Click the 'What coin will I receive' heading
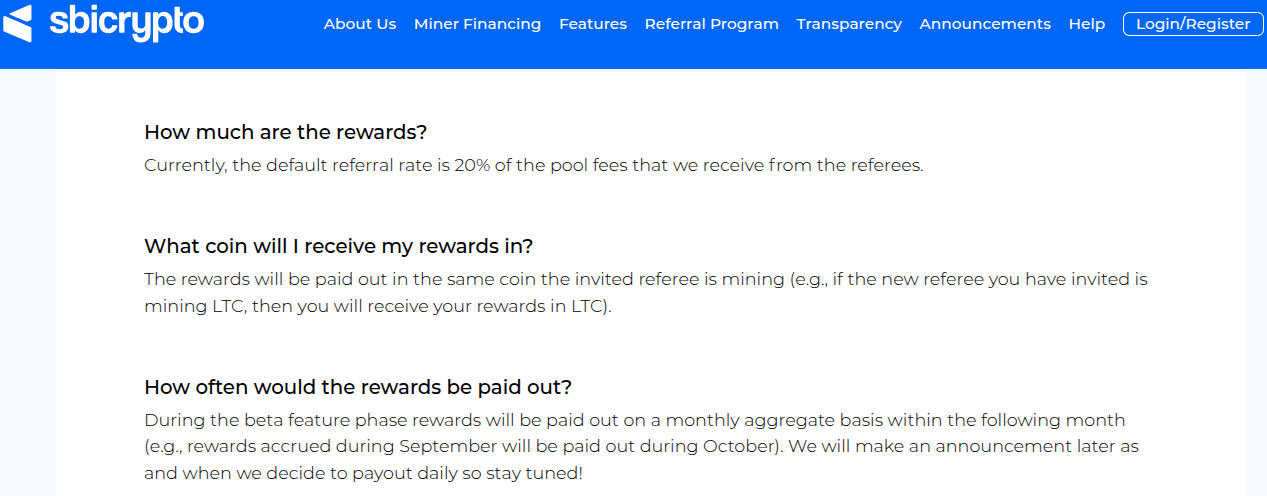 339,246
